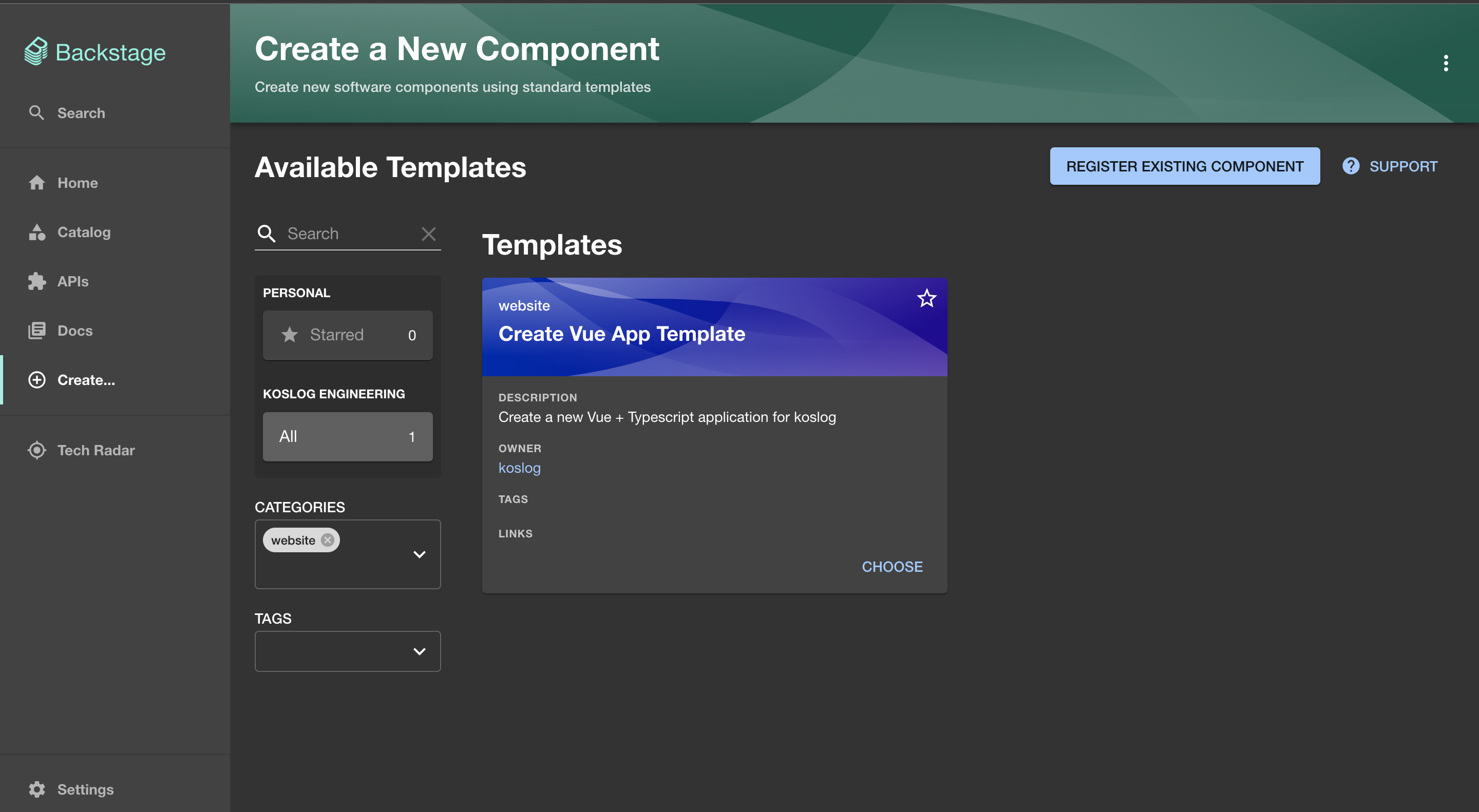The image size is (1479, 812).
Task: Expand the Categories dropdown arrow
Action: 420,554
